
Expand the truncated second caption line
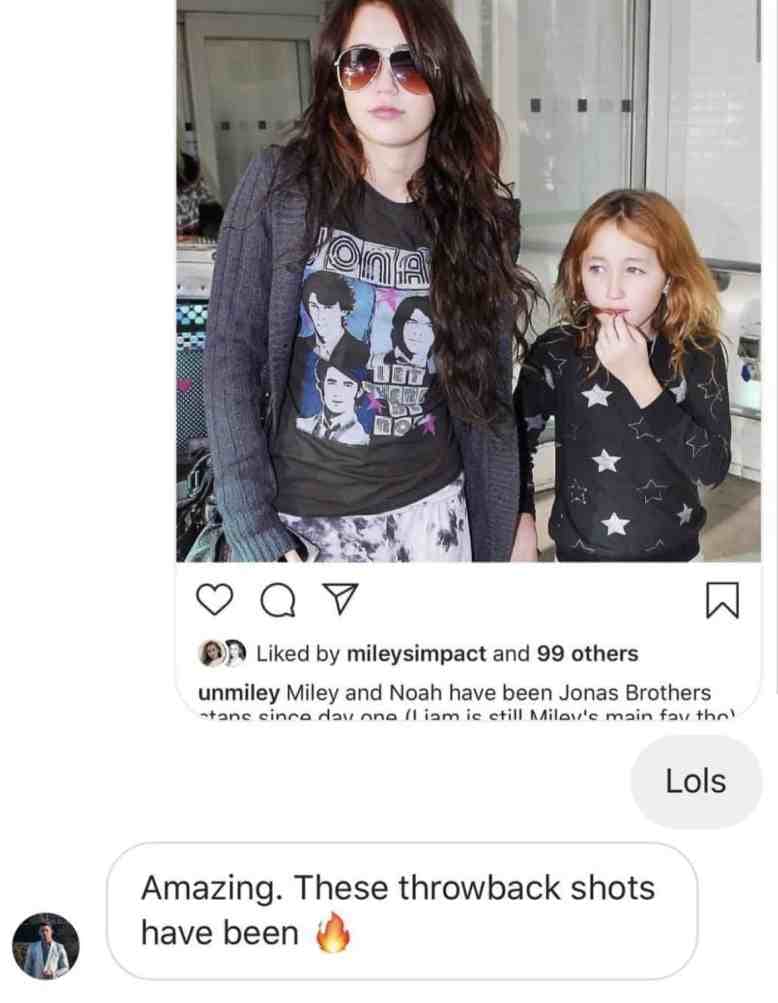click(x=468, y=714)
